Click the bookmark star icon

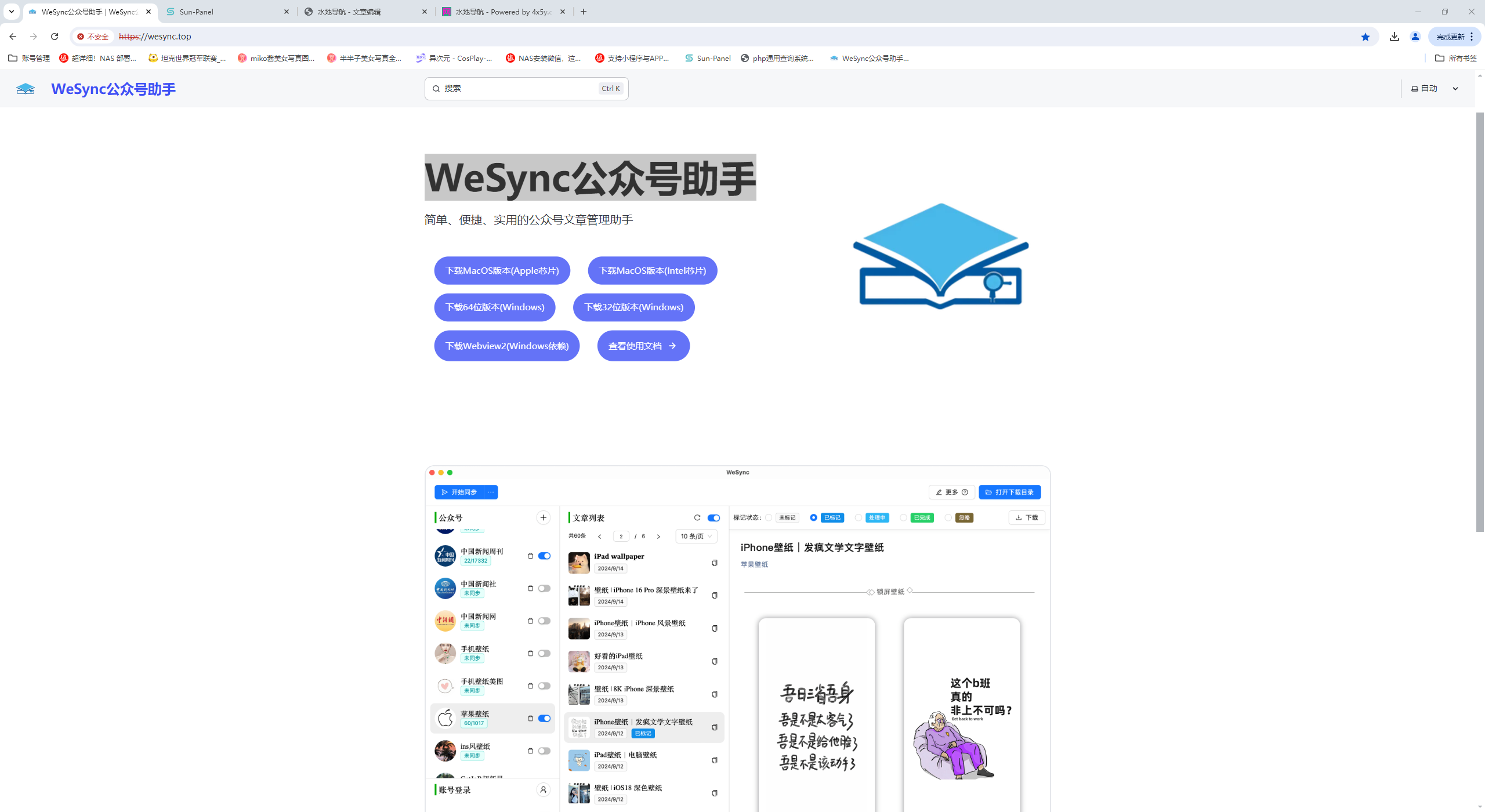pyautogui.click(x=1366, y=37)
